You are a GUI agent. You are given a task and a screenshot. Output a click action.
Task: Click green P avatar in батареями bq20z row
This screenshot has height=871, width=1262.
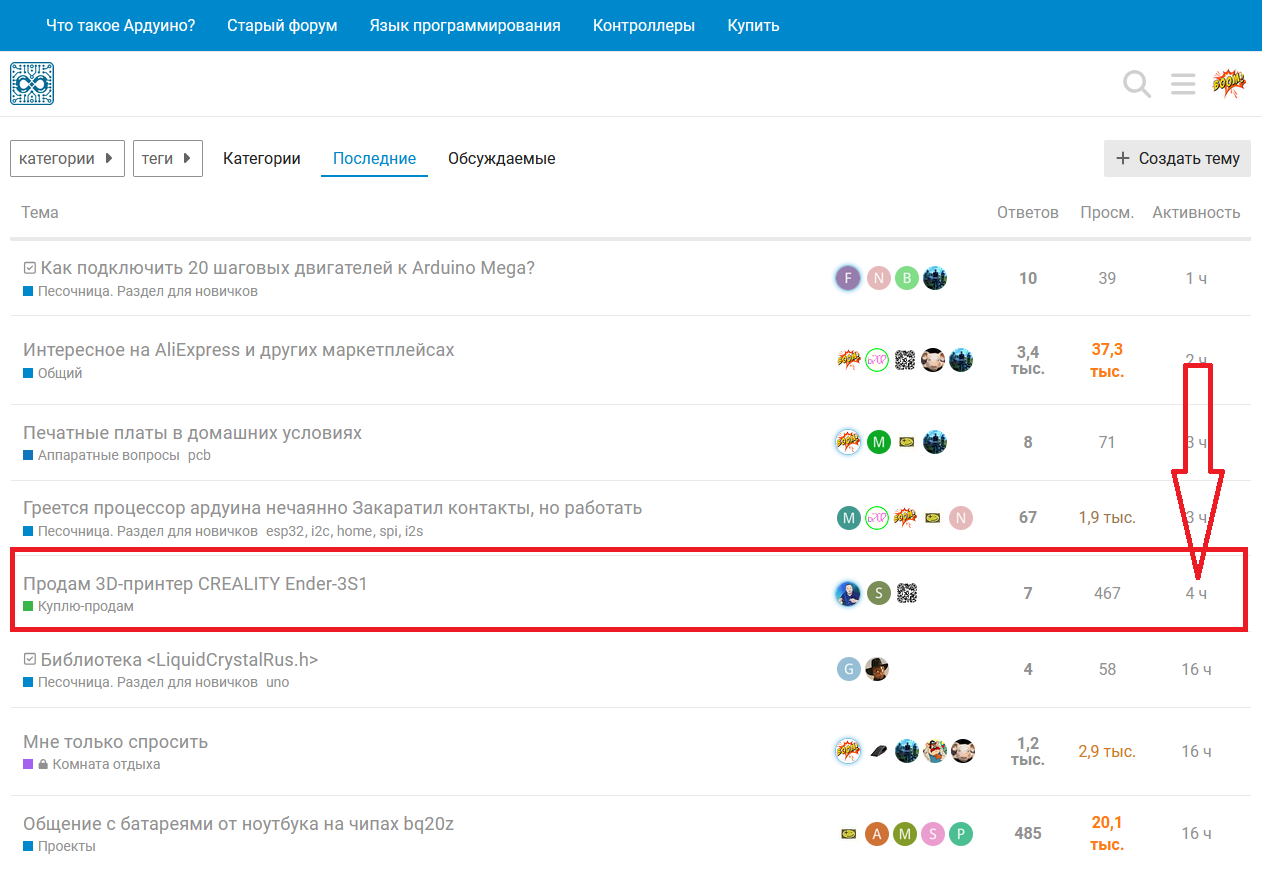[x=961, y=834]
